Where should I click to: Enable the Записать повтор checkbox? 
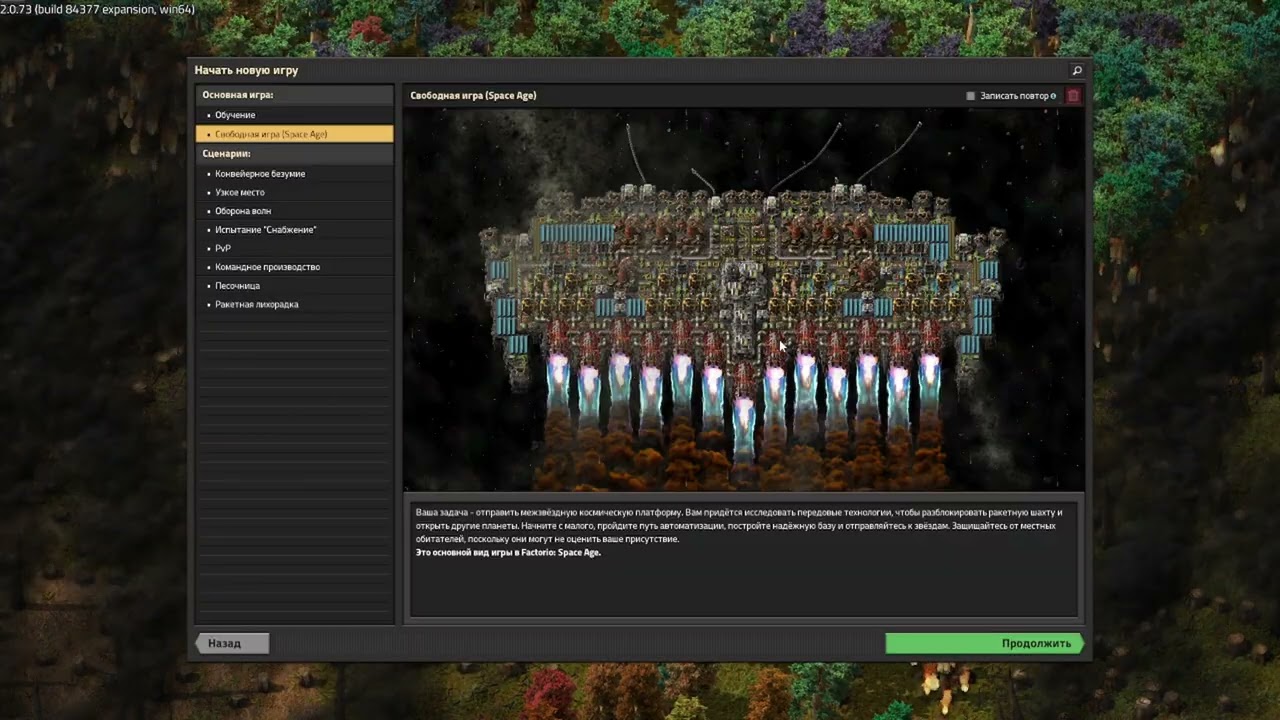(x=970, y=96)
